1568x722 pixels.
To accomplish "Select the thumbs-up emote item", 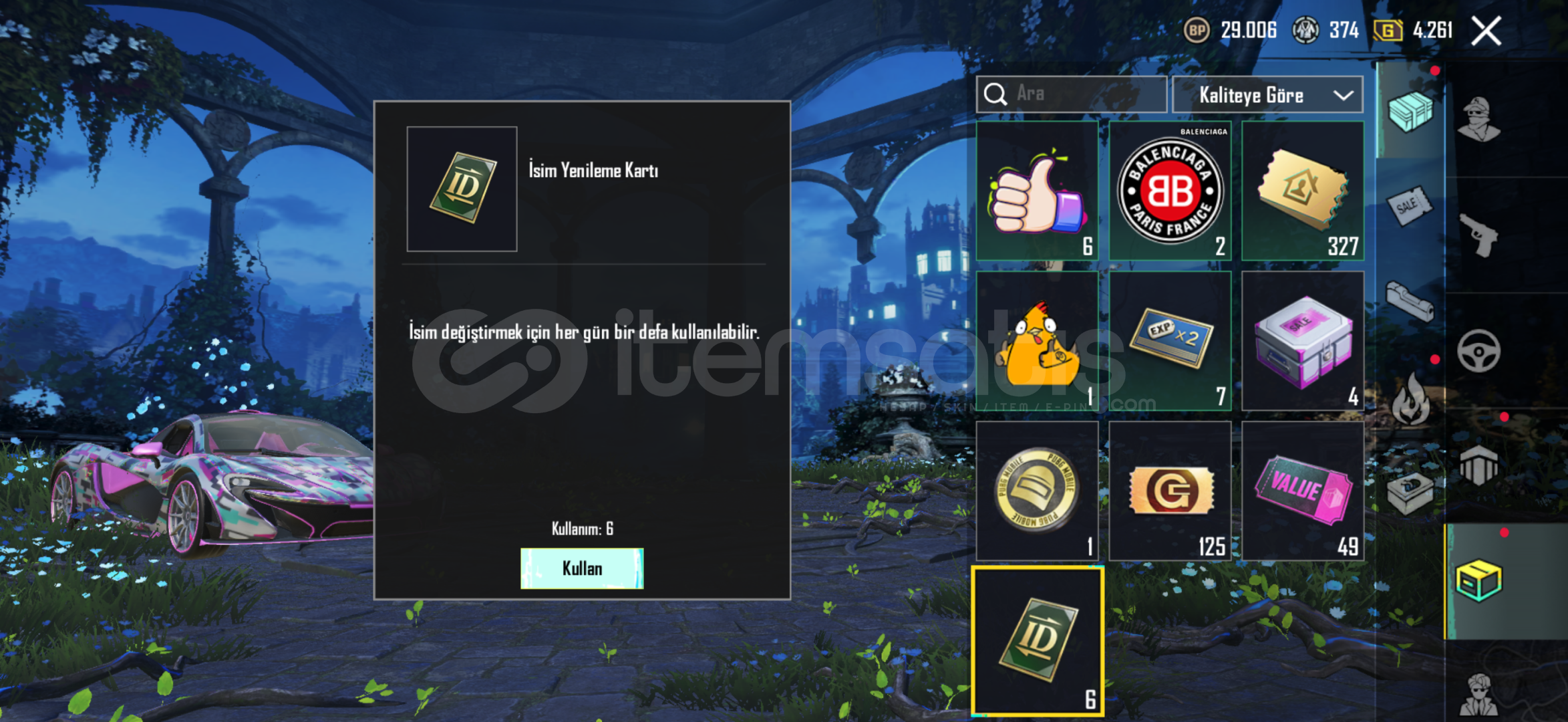I will (1037, 191).
